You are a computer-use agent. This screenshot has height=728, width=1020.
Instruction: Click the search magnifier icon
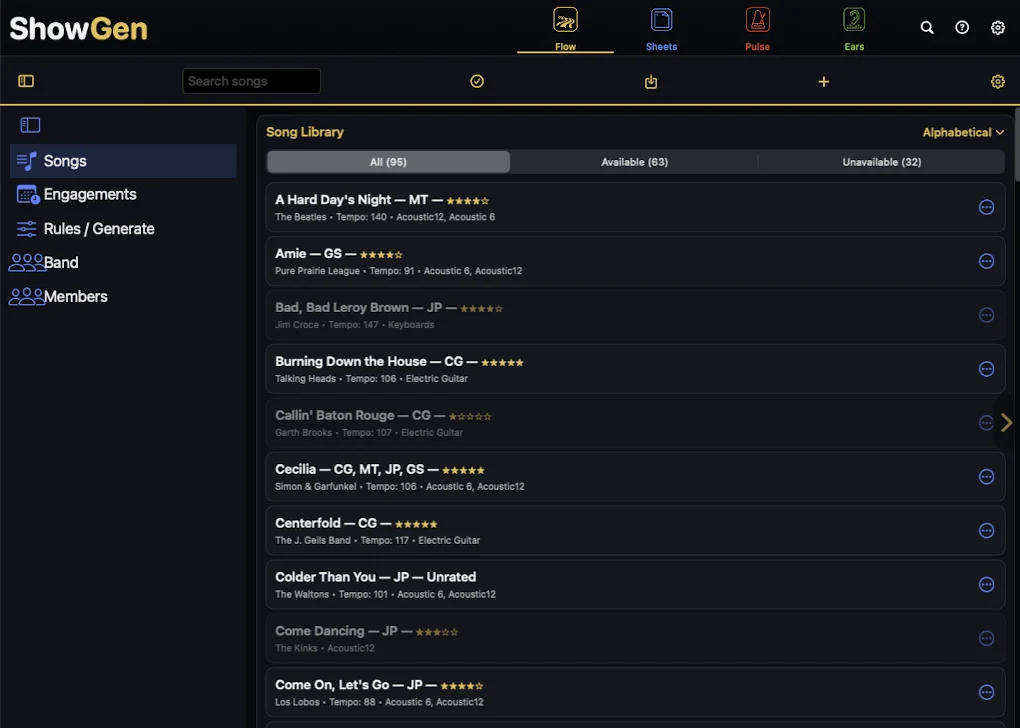927,27
